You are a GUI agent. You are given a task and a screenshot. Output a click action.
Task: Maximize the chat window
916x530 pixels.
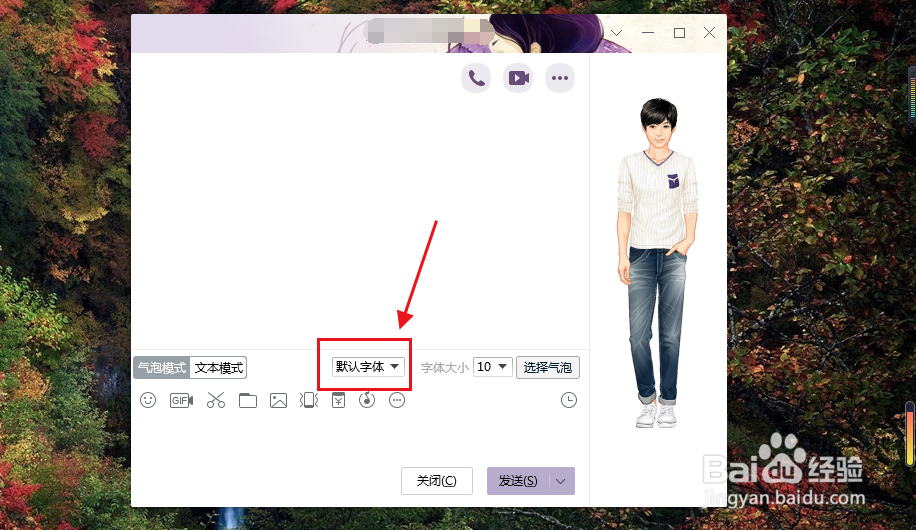[x=679, y=33]
